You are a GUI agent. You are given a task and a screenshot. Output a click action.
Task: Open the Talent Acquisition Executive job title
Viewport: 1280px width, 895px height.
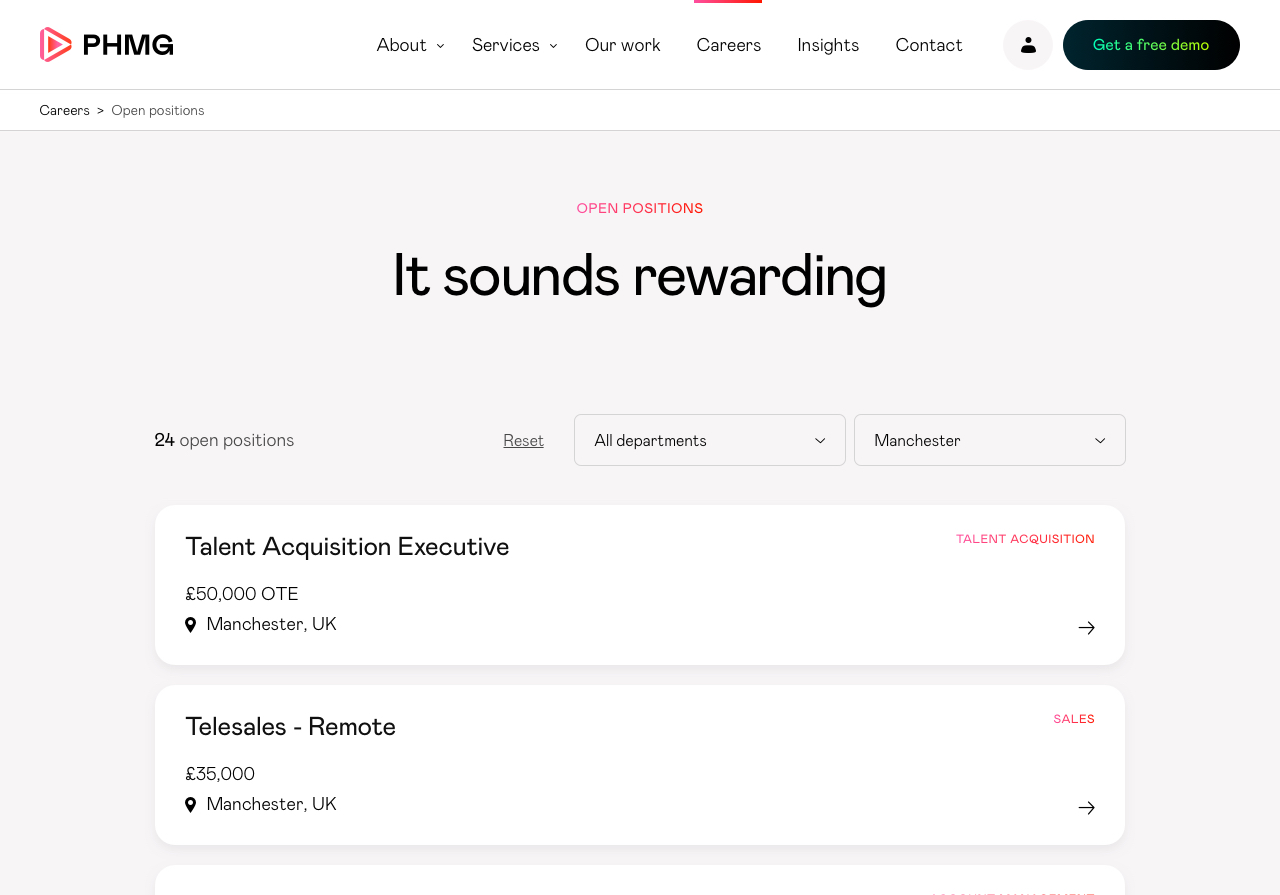tap(347, 547)
